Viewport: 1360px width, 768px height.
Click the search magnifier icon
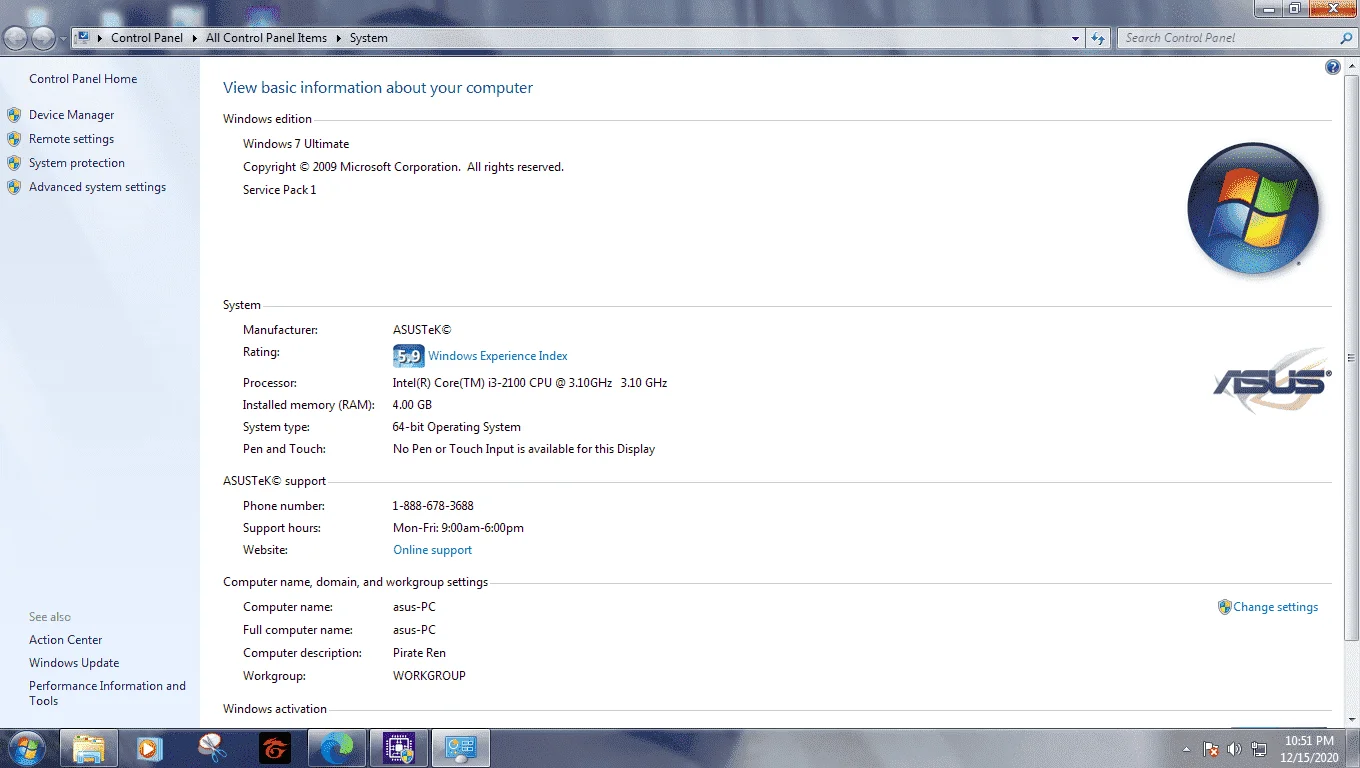[x=1345, y=38]
